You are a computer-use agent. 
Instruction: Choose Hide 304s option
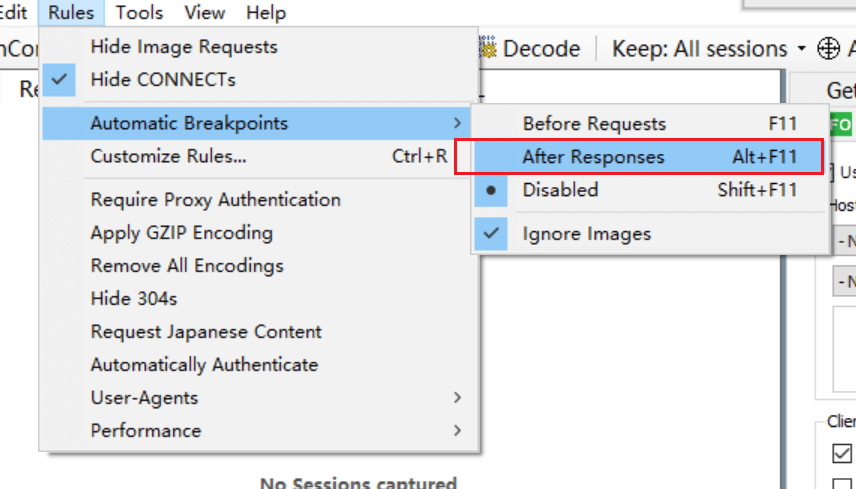pos(129,299)
